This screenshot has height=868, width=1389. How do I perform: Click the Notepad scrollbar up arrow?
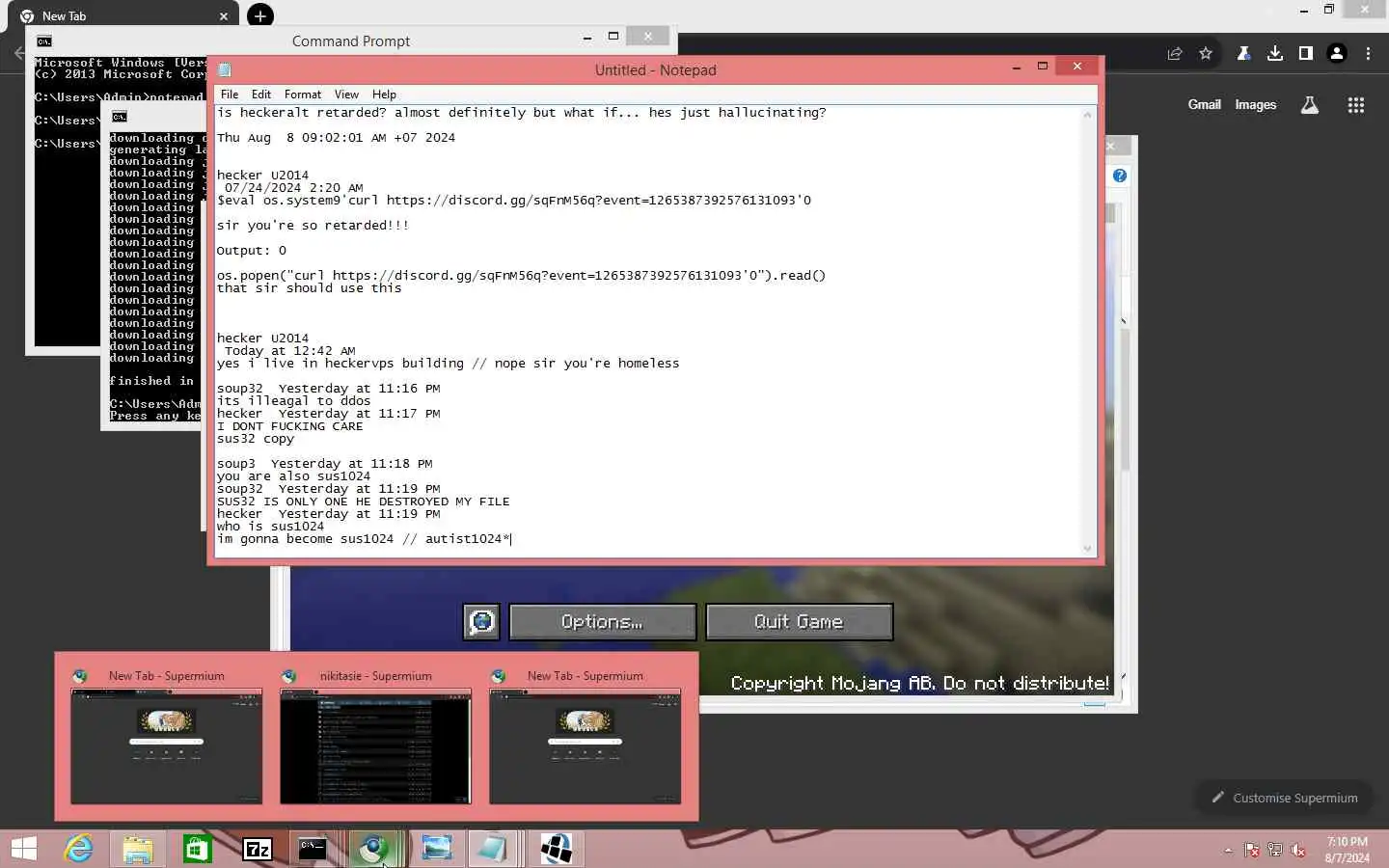pyautogui.click(x=1088, y=115)
